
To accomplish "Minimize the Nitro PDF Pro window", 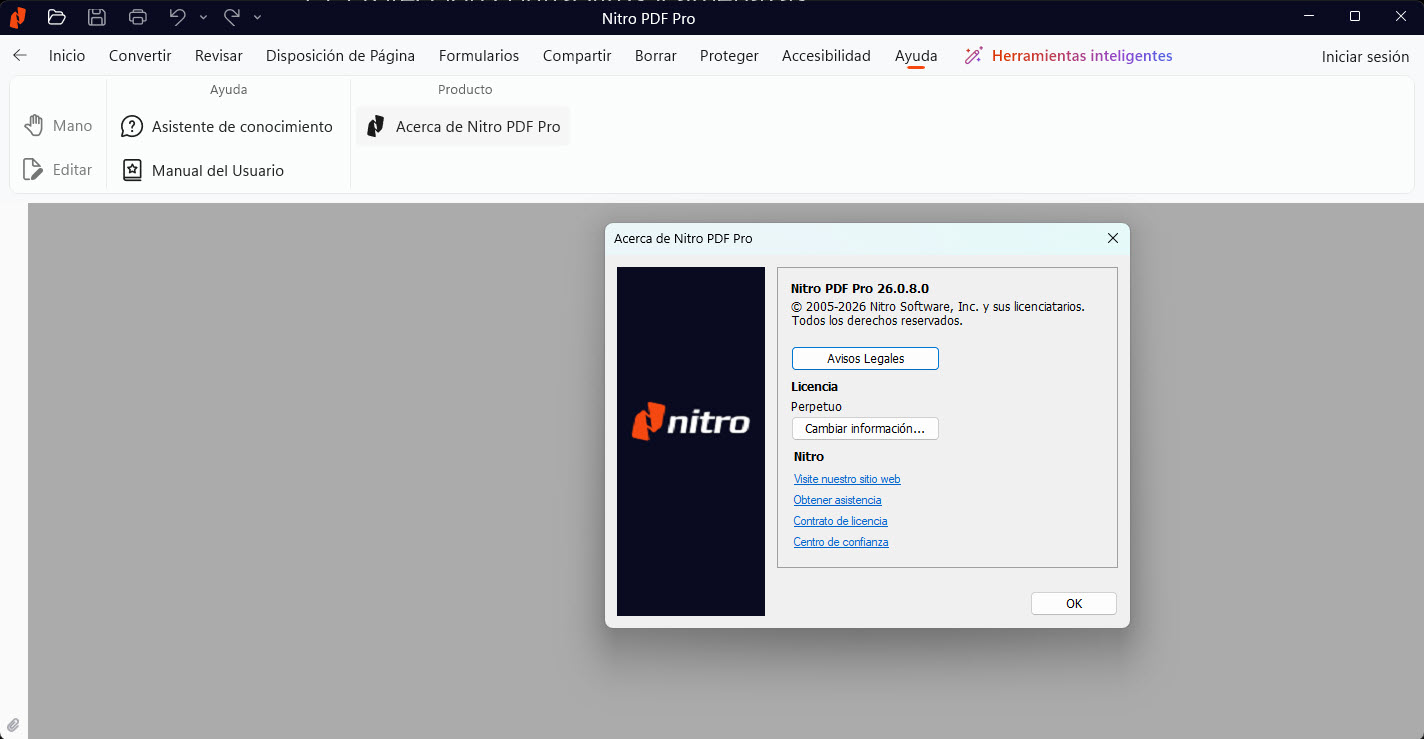I will (1309, 16).
